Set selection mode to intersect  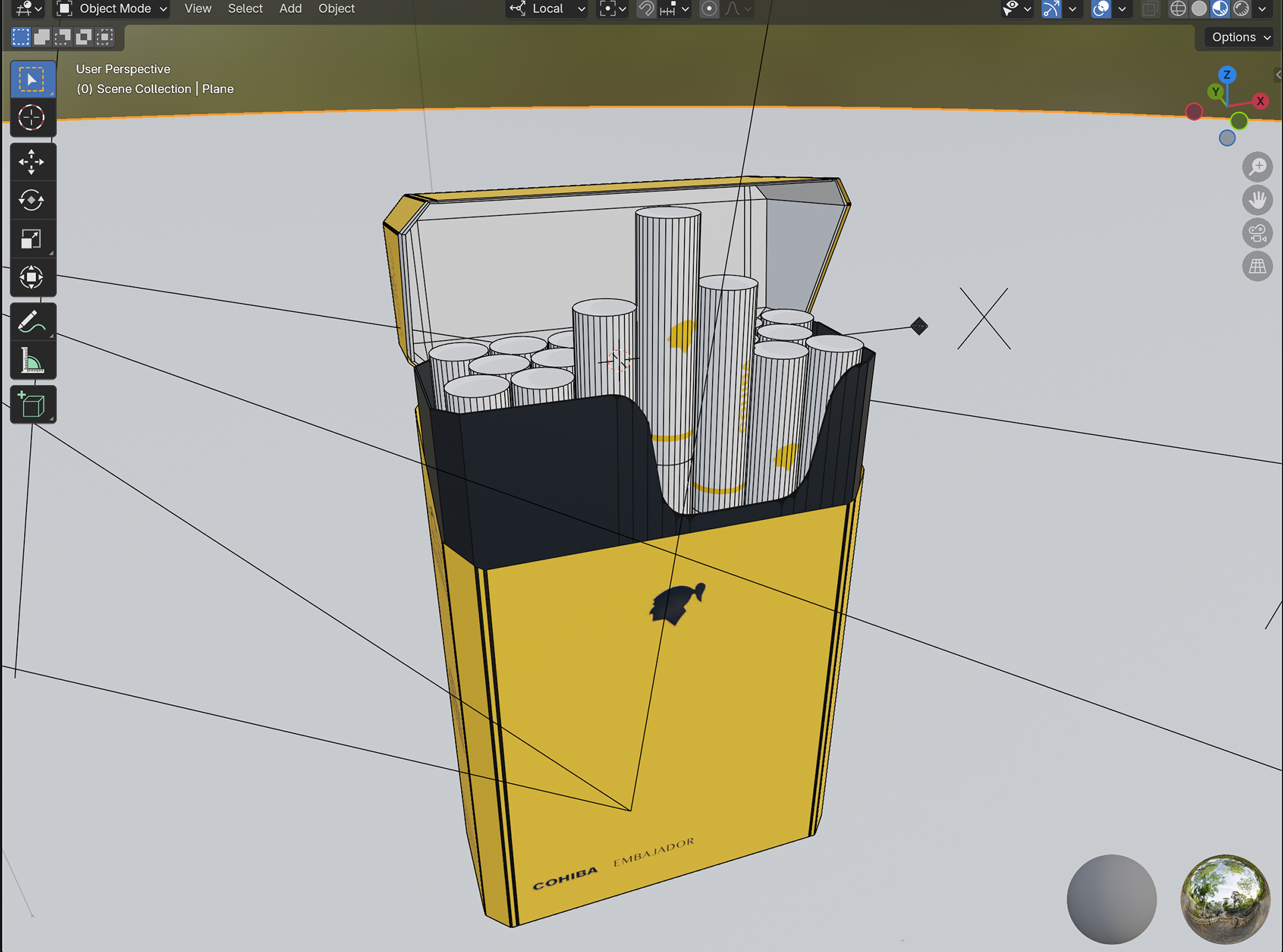[105, 37]
